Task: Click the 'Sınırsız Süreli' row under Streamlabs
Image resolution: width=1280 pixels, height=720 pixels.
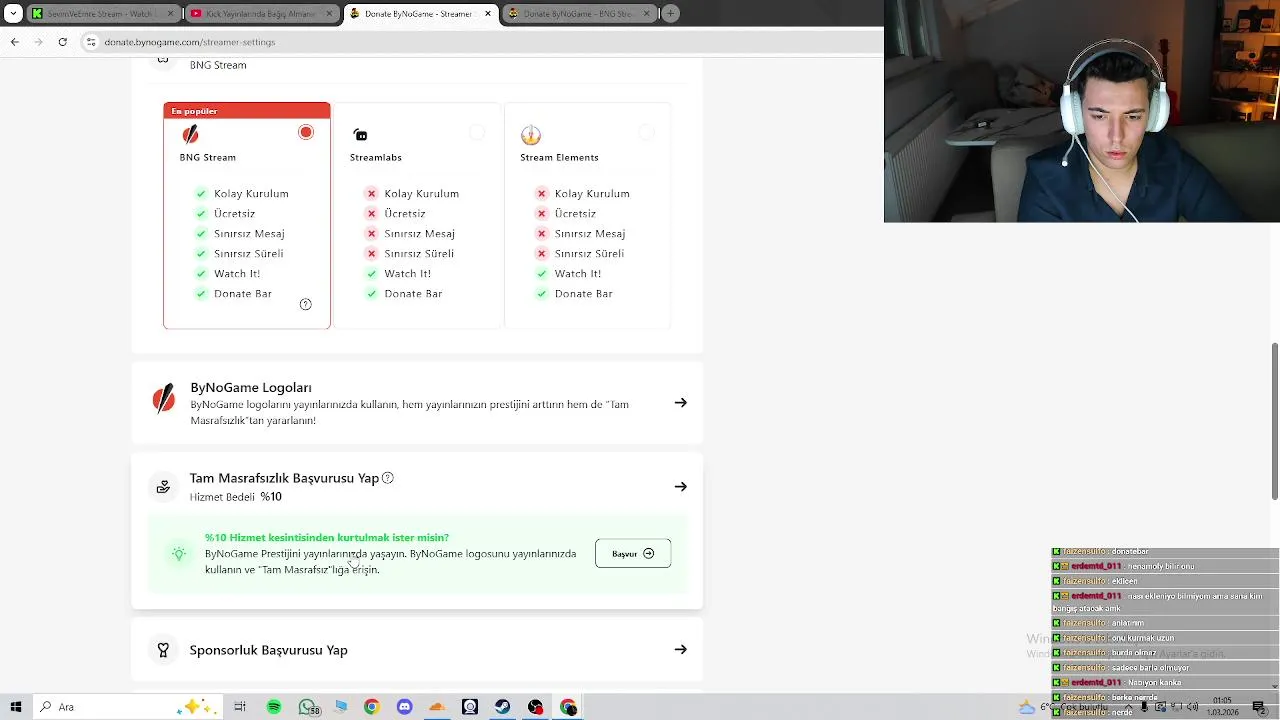Action: coord(411,254)
